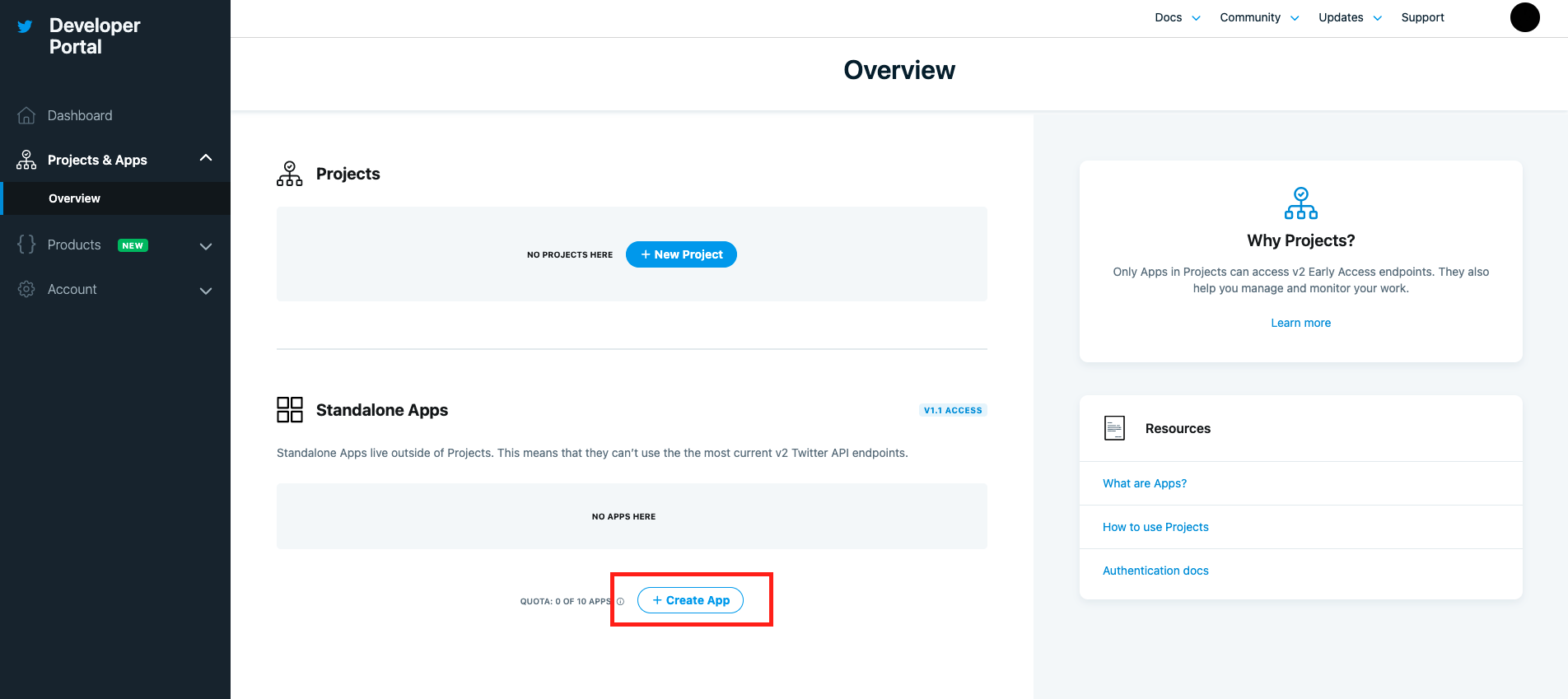
Task: Click the Community label in top navigation
Action: point(1250,17)
